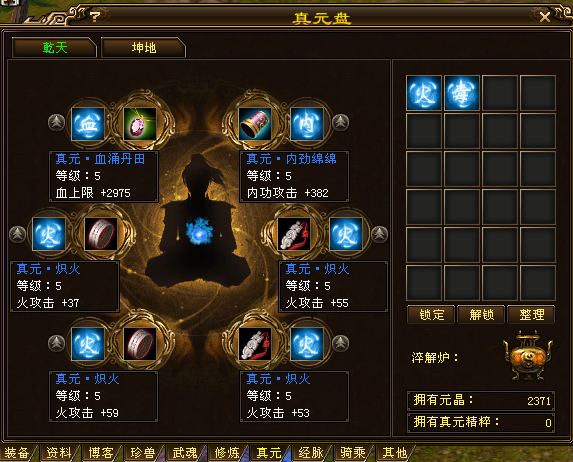573x462 pixels.
Task: Open the 装备 equipment tab
Action: (17, 453)
